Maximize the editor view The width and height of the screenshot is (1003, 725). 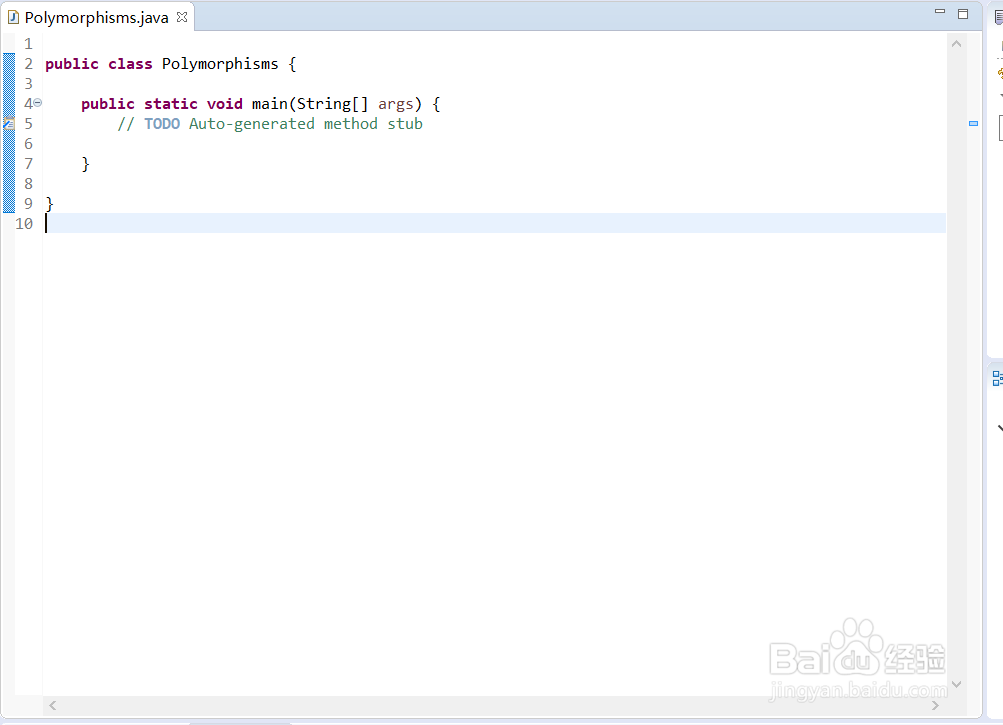[x=963, y=13]
